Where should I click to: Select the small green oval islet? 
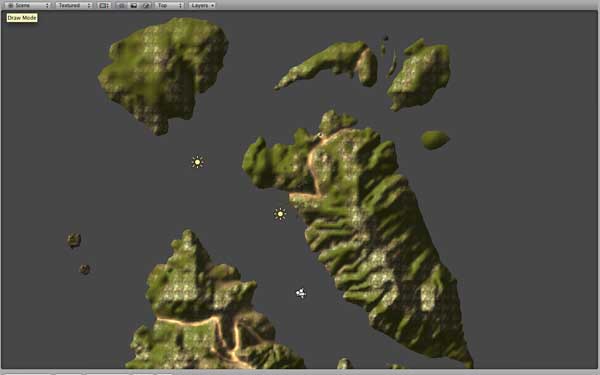coord(435,140)
